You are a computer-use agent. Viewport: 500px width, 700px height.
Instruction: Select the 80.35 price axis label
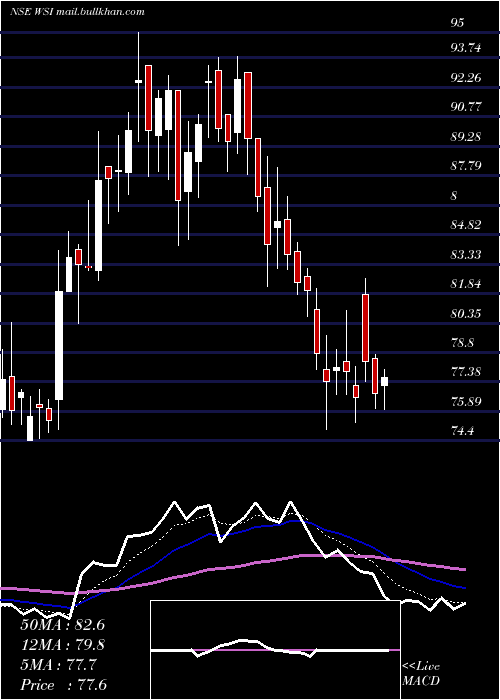click(466, 314)
